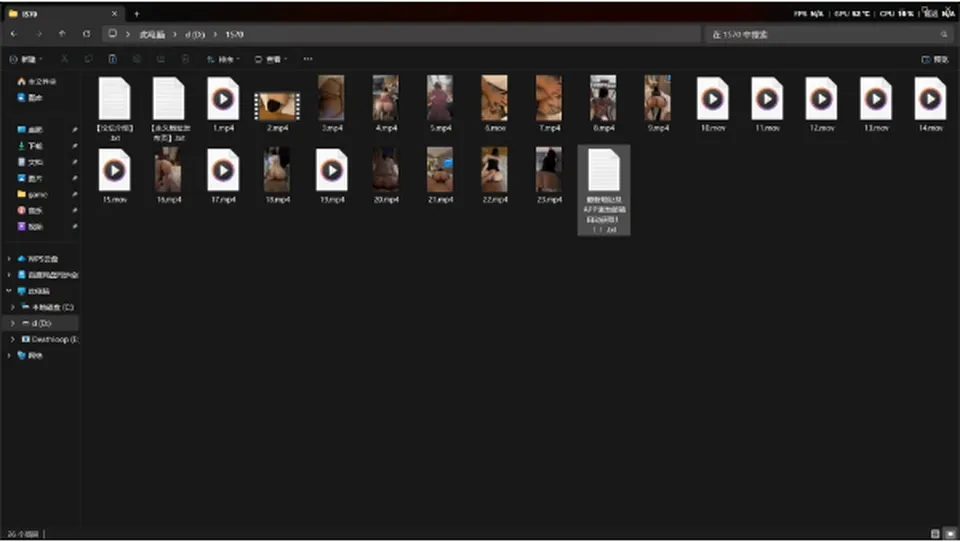Viewport: 960px width, 542px height.
Task: Click the address bar chevron after d (D:)
Action: tap(216, 35)
